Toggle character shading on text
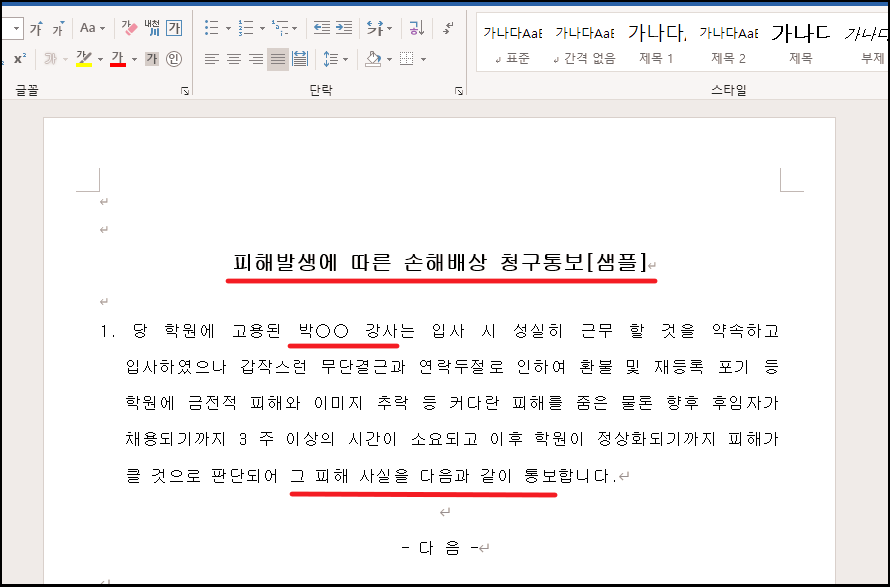The height and width of the screenshot is (587, 890). (x=152, y=58)
